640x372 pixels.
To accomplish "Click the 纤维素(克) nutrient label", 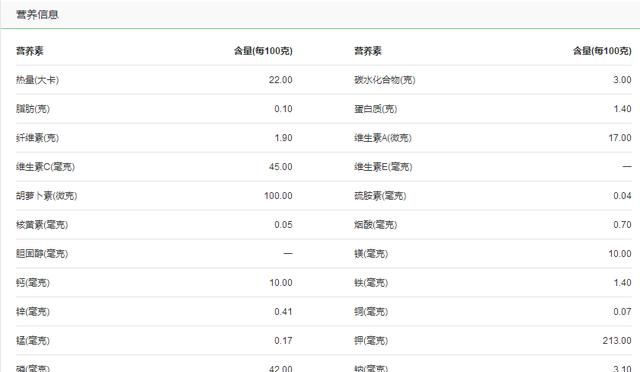I will [x=37, y=138].
